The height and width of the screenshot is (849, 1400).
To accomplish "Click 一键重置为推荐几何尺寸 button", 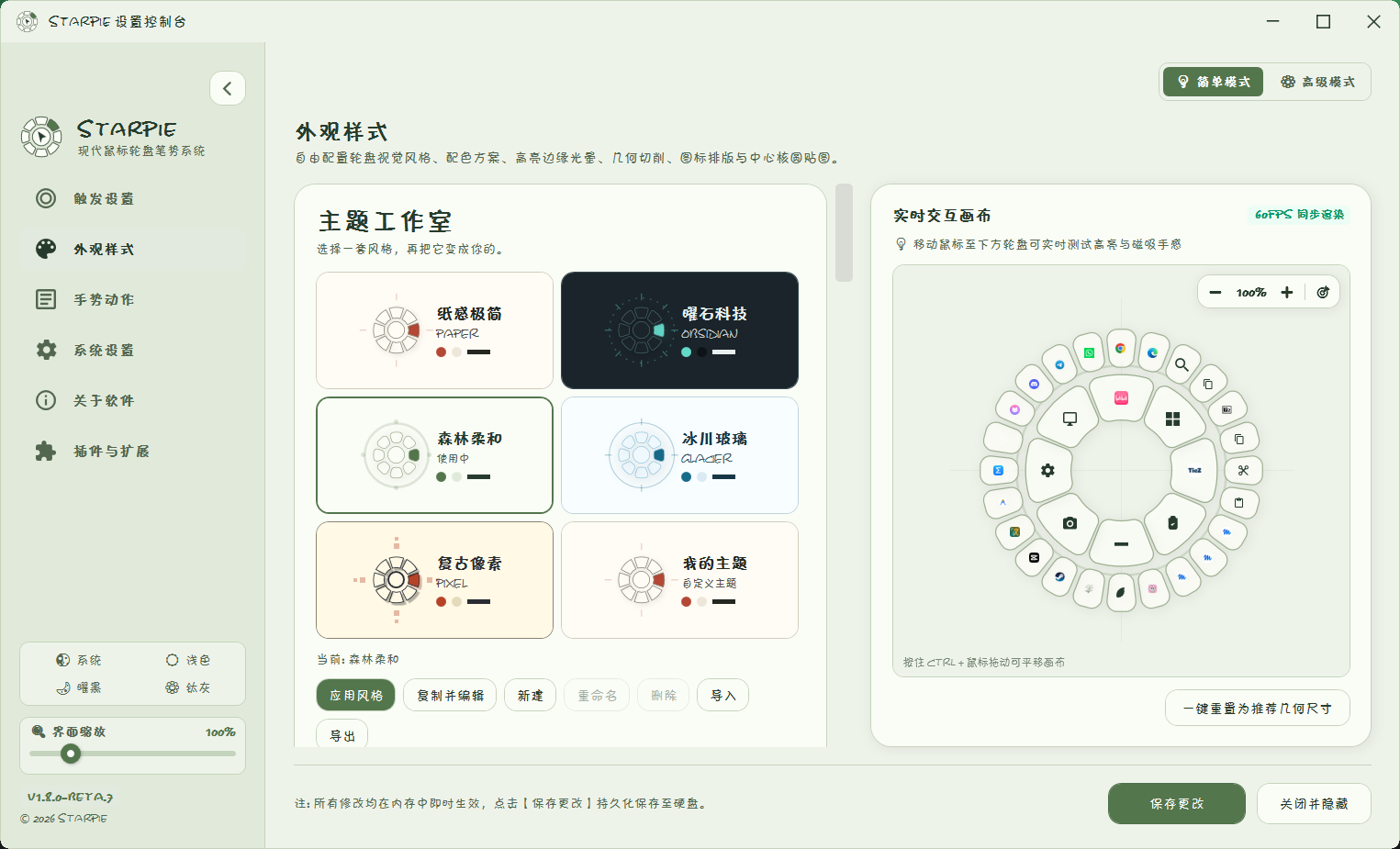I will pyautogui.click(x=1257, y=708).
